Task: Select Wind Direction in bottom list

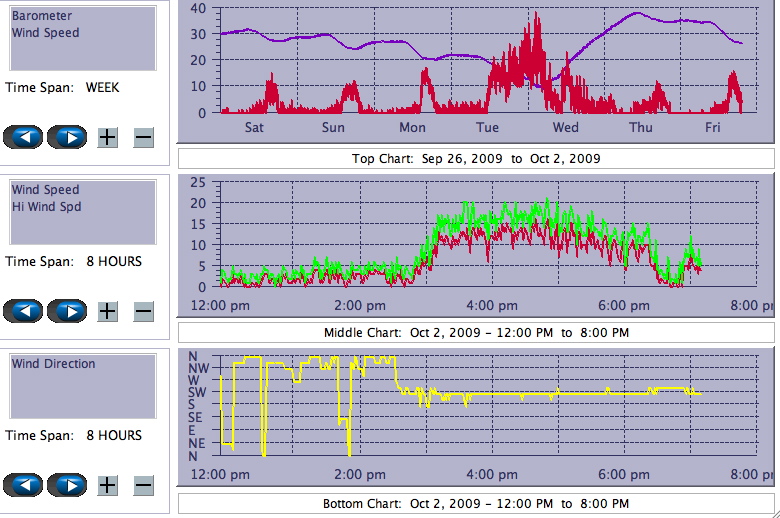Action: pos(54,364)
